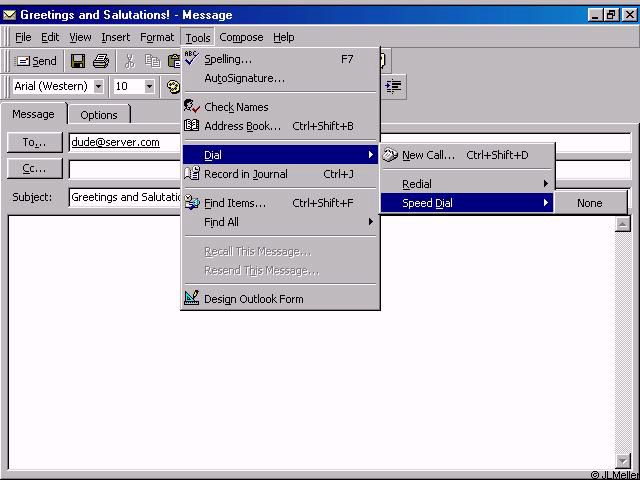Image resolution: width=640 pixels, height=480 pixels.
Task: Click the Save floppy disk icon
Action: tap(78, 61)
